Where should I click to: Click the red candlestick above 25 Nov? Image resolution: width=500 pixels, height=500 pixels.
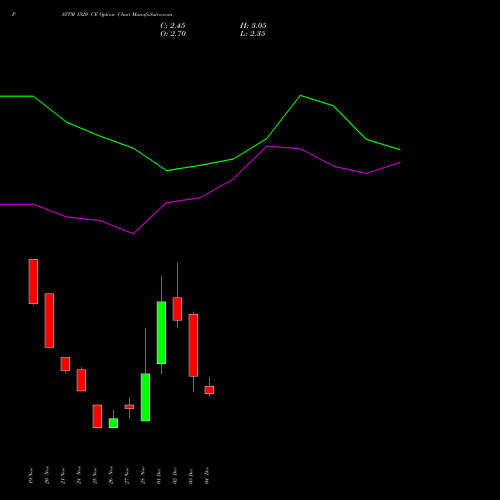(97, 416)
